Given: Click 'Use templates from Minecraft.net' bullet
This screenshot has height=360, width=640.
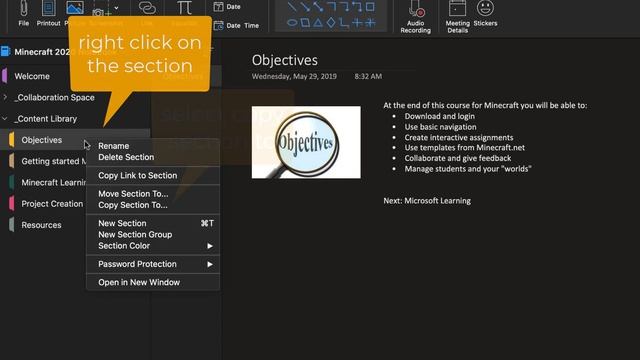Looking at the screenshot, I should point(464,147).
